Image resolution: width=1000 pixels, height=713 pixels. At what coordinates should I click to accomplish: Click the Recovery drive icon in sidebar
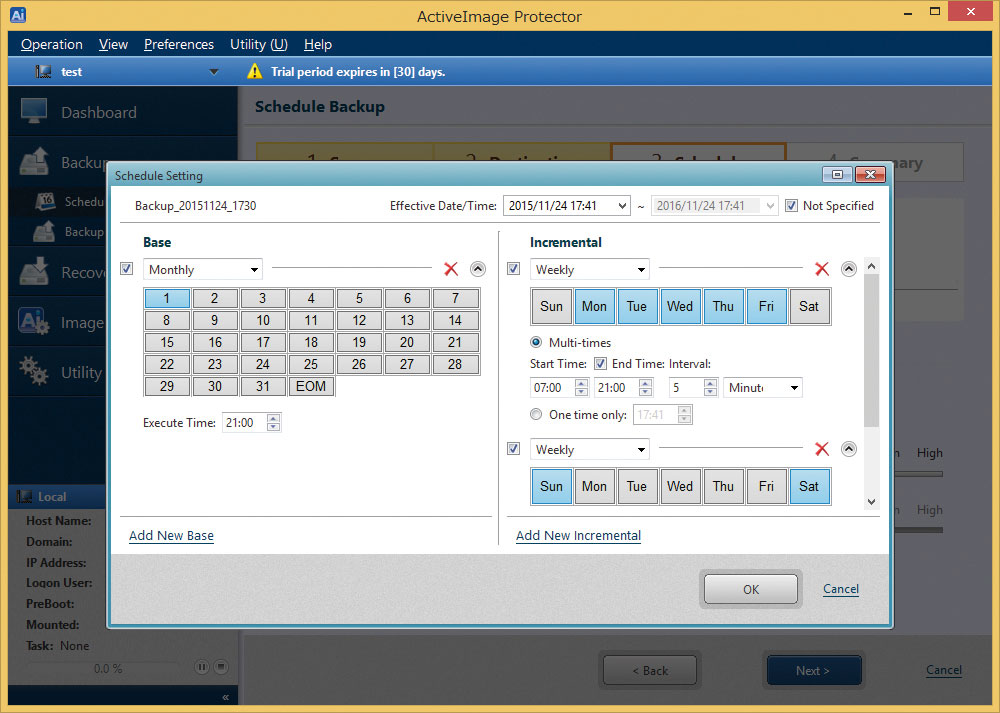pyautogui.click(x=34, y=272)
